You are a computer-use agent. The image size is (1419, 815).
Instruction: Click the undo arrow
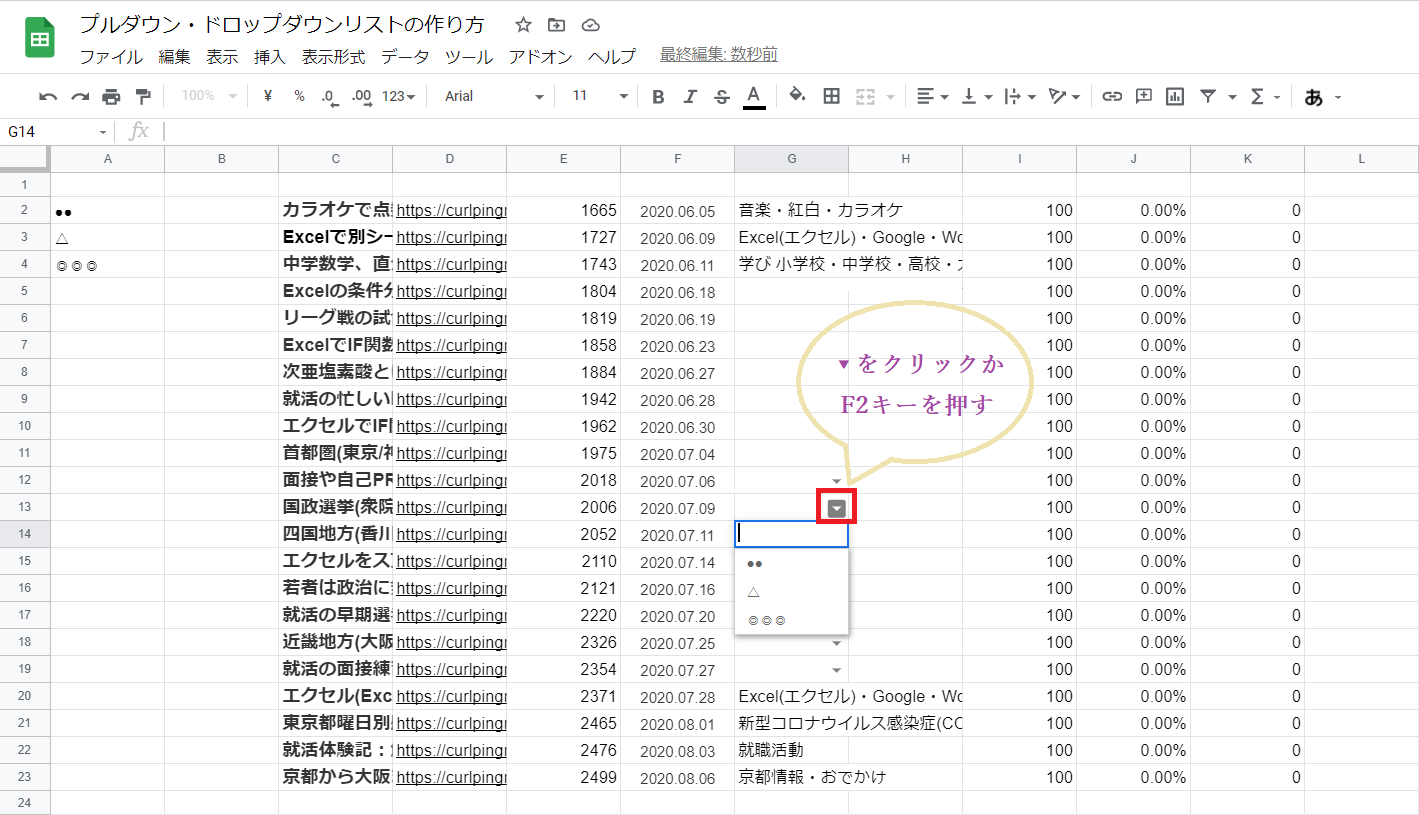(49, 96)
